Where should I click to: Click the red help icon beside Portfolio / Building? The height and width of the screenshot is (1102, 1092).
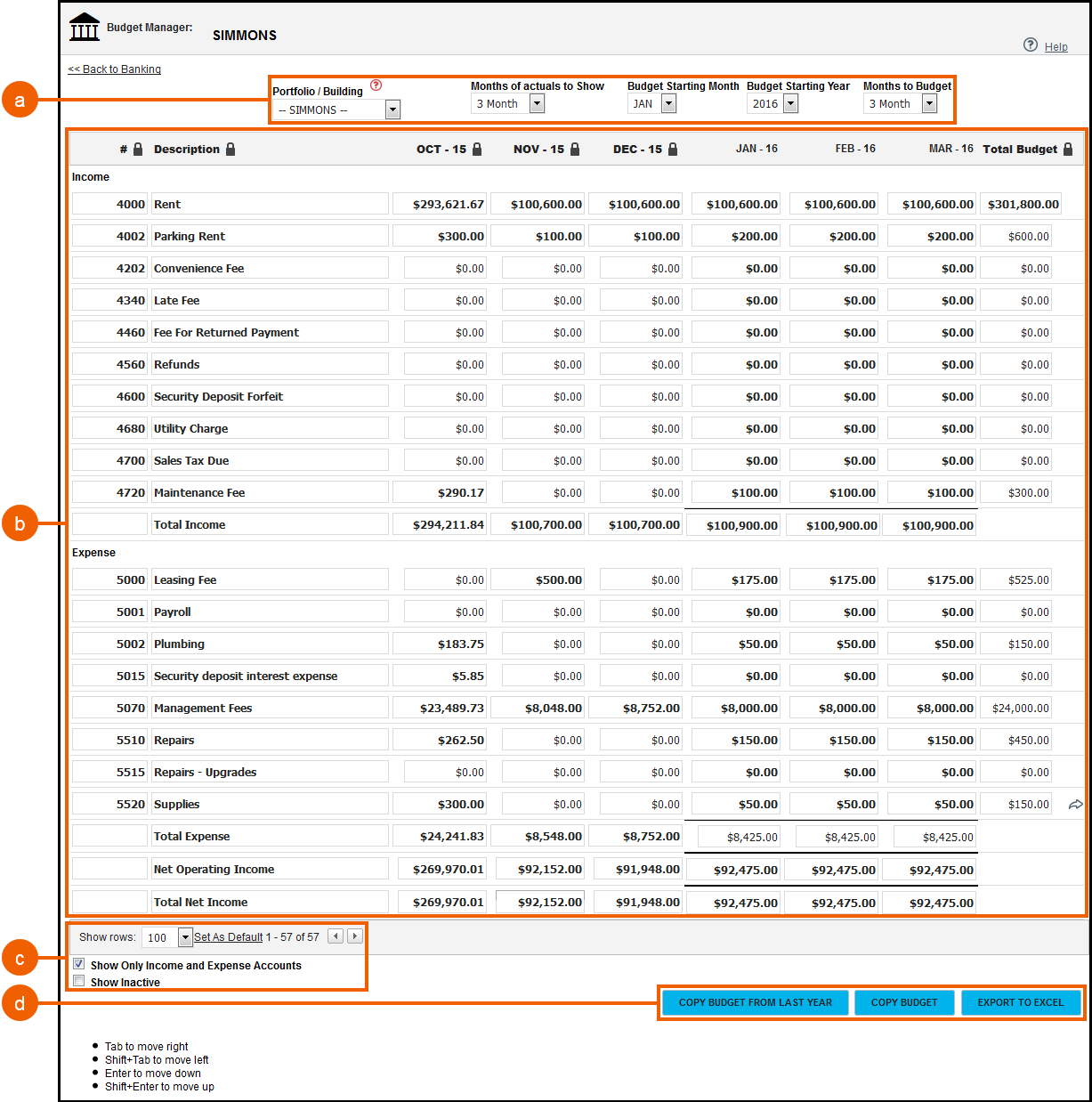point(376,85)
